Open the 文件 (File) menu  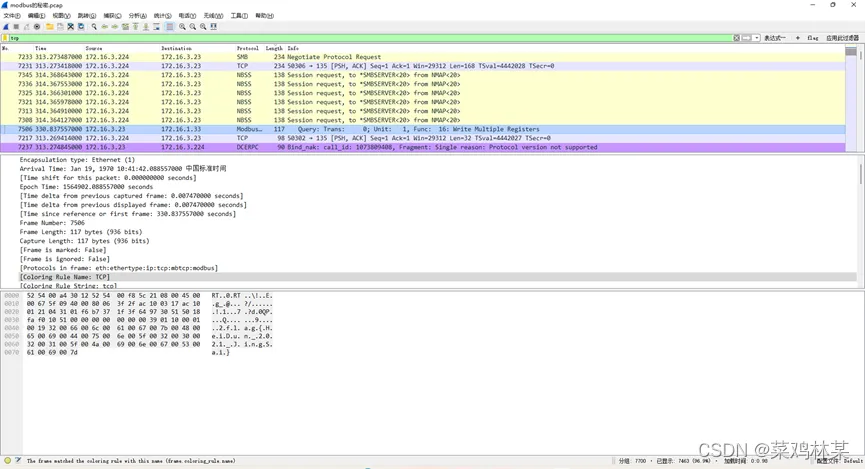click(x=11, y=16)
